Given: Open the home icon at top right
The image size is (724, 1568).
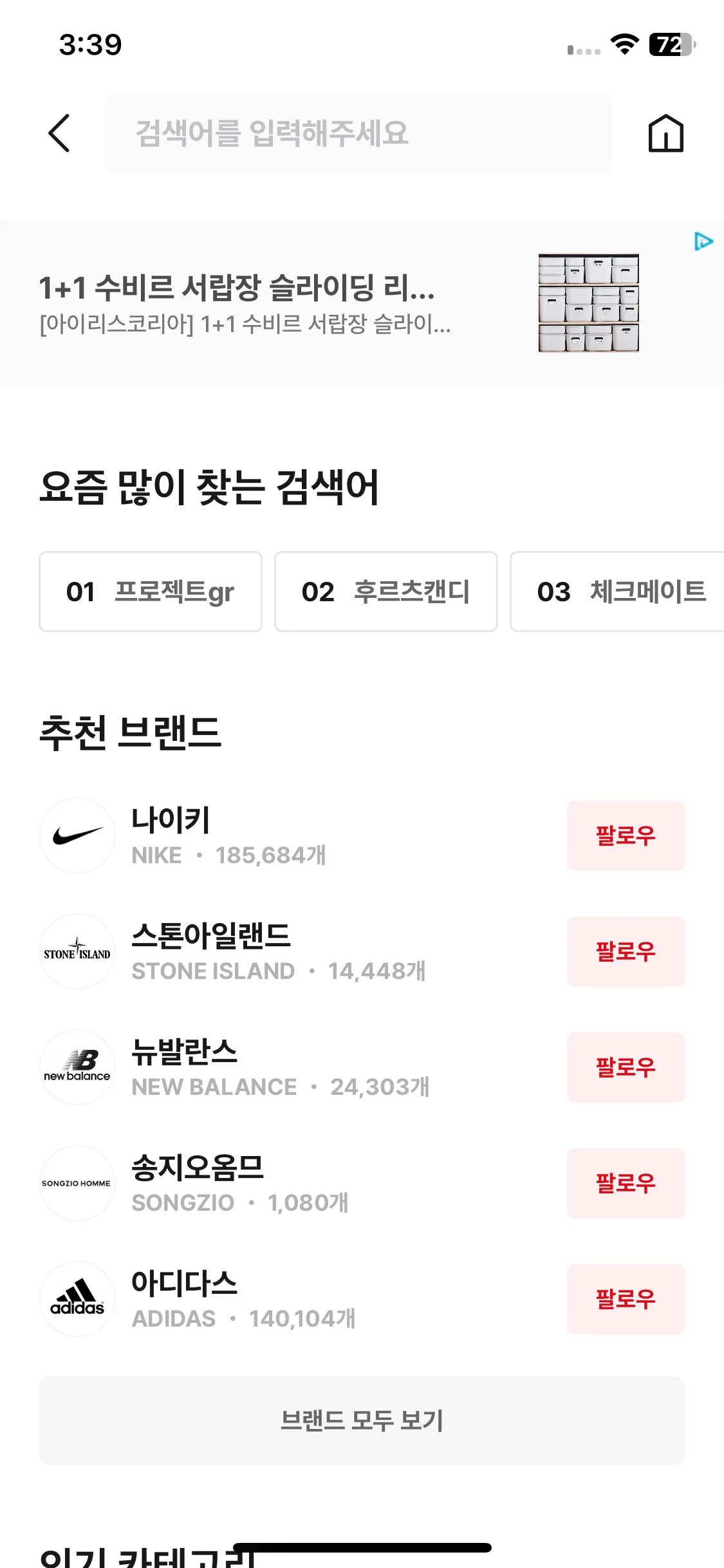Looking at the screenshot, I should pyautogui.click(x=666, y=133).
